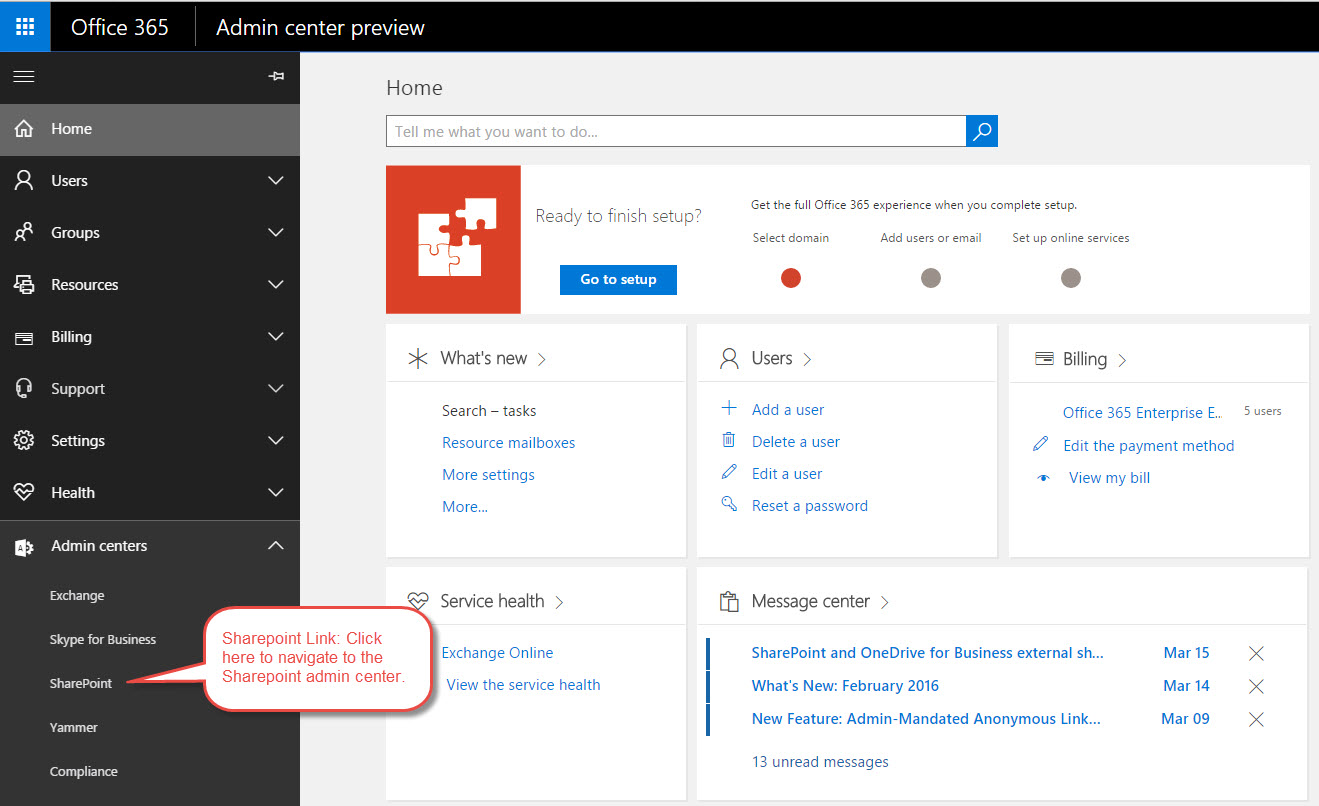The height and width of the screenshot is (806, 1319).
Task: Click the Support headset icon in sidebar
Action: (x=24, y=389)
